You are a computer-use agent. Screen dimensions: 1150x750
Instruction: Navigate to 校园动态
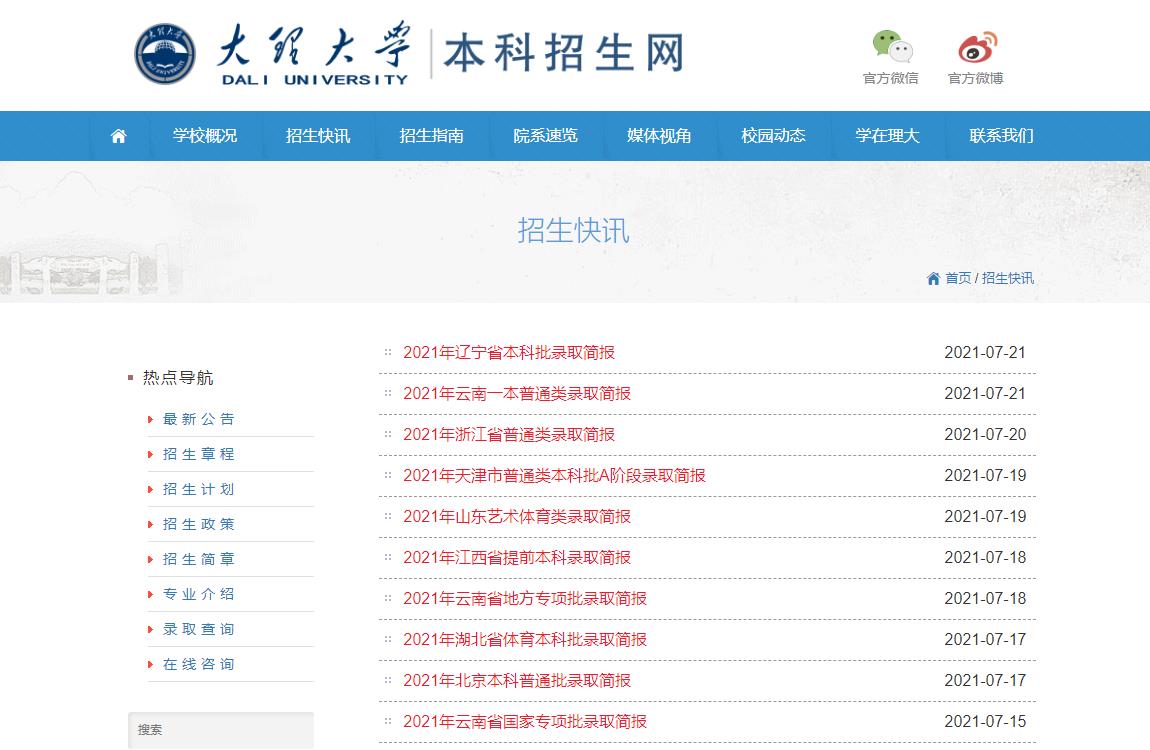point(774,136)
